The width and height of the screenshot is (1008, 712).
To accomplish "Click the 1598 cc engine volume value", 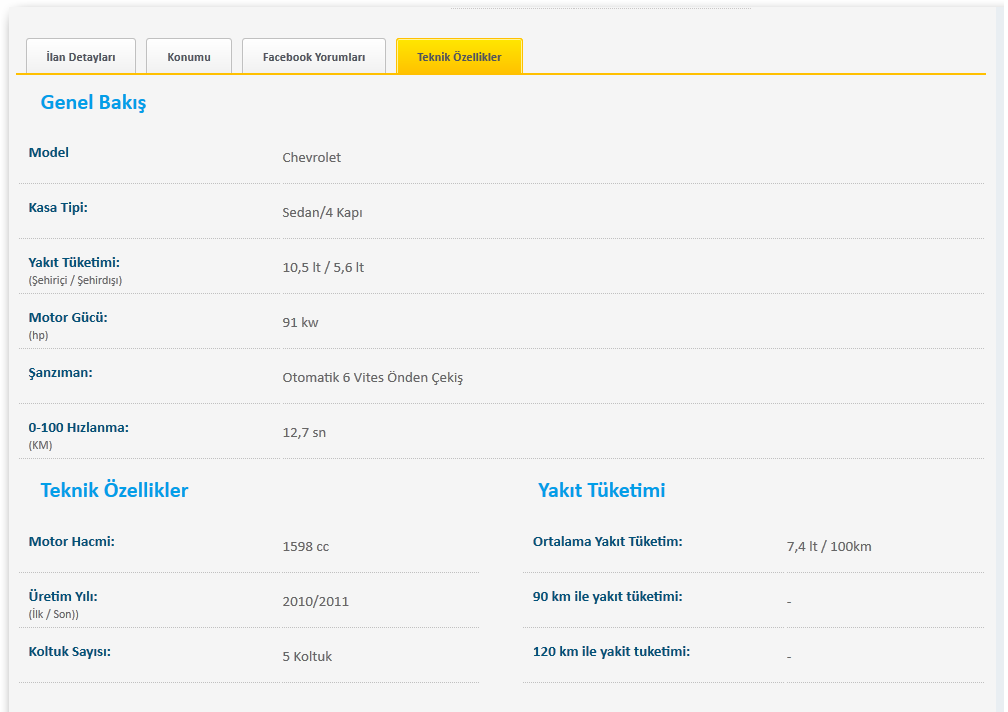I will tap(305, 547).
